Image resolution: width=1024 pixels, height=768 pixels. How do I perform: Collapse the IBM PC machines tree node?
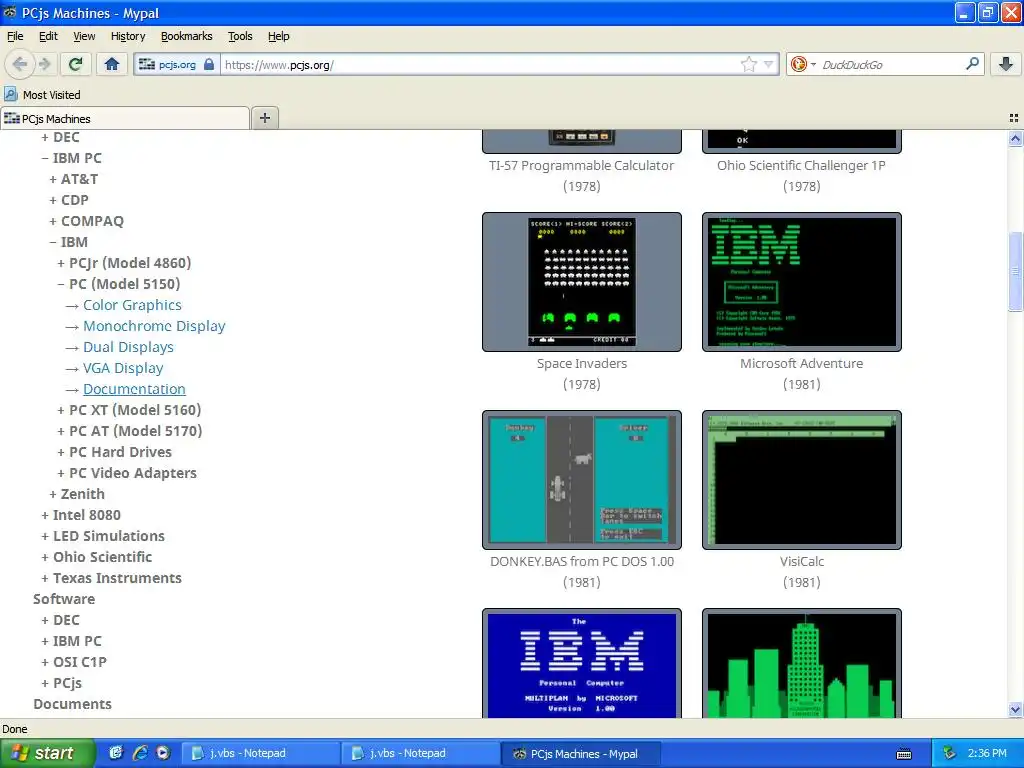(x=72, y=158)
